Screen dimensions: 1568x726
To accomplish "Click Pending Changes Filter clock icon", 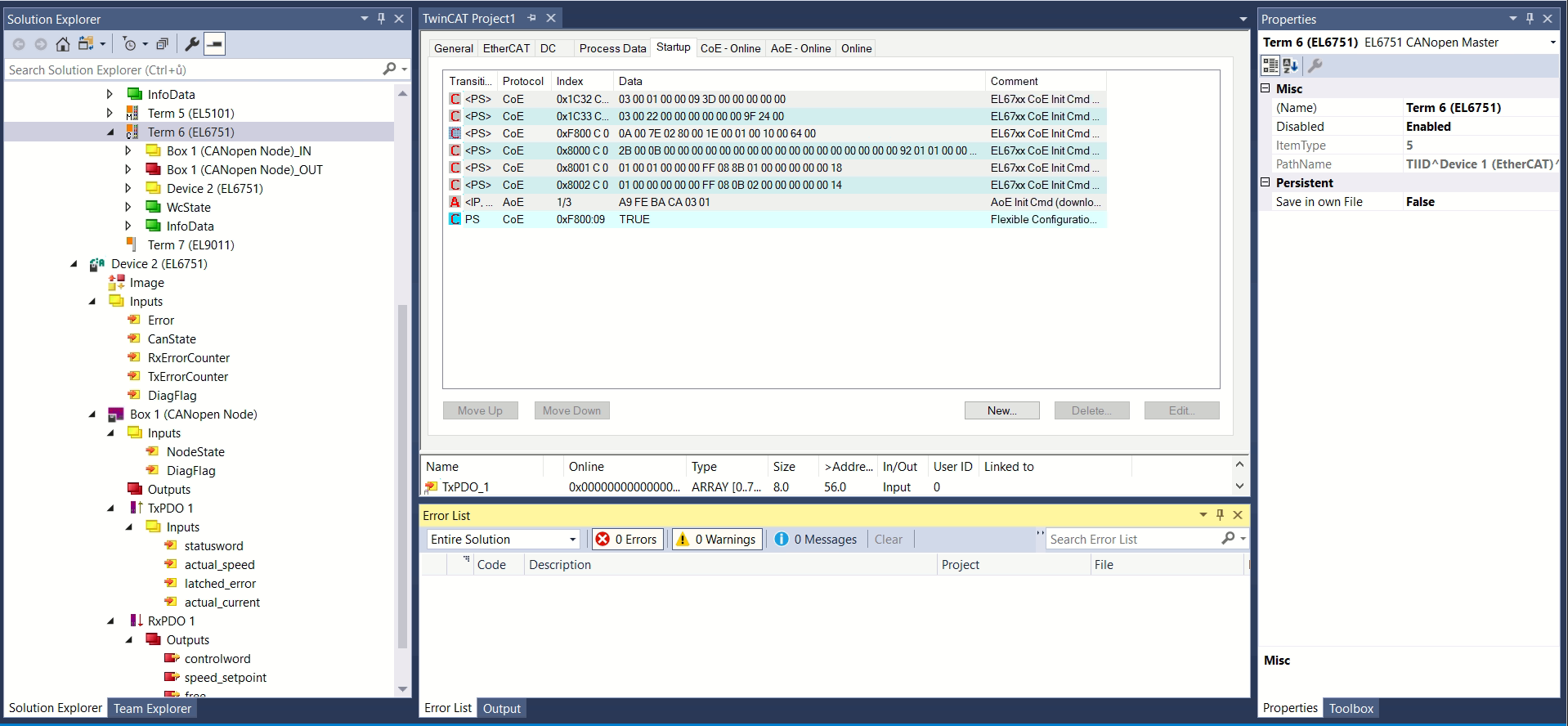I will pyautogui.click(x=129, y=44).
